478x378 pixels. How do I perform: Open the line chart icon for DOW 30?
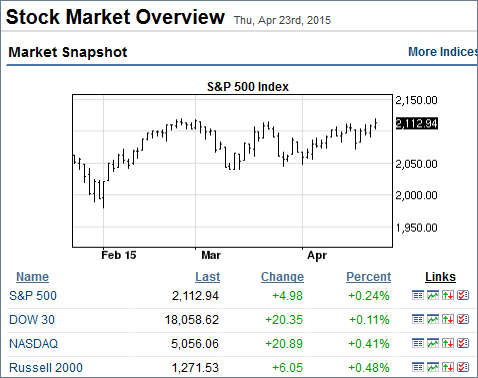433,319
